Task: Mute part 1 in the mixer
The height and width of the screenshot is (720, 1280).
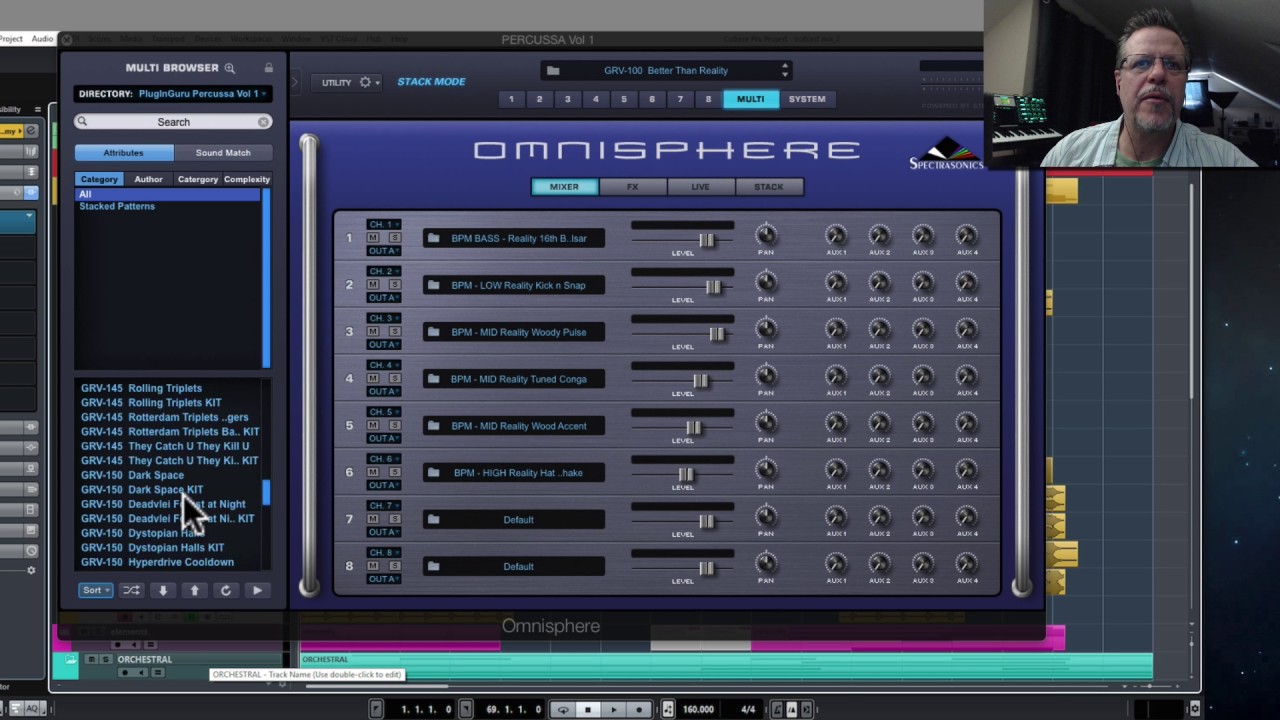Action: (373, 238)
